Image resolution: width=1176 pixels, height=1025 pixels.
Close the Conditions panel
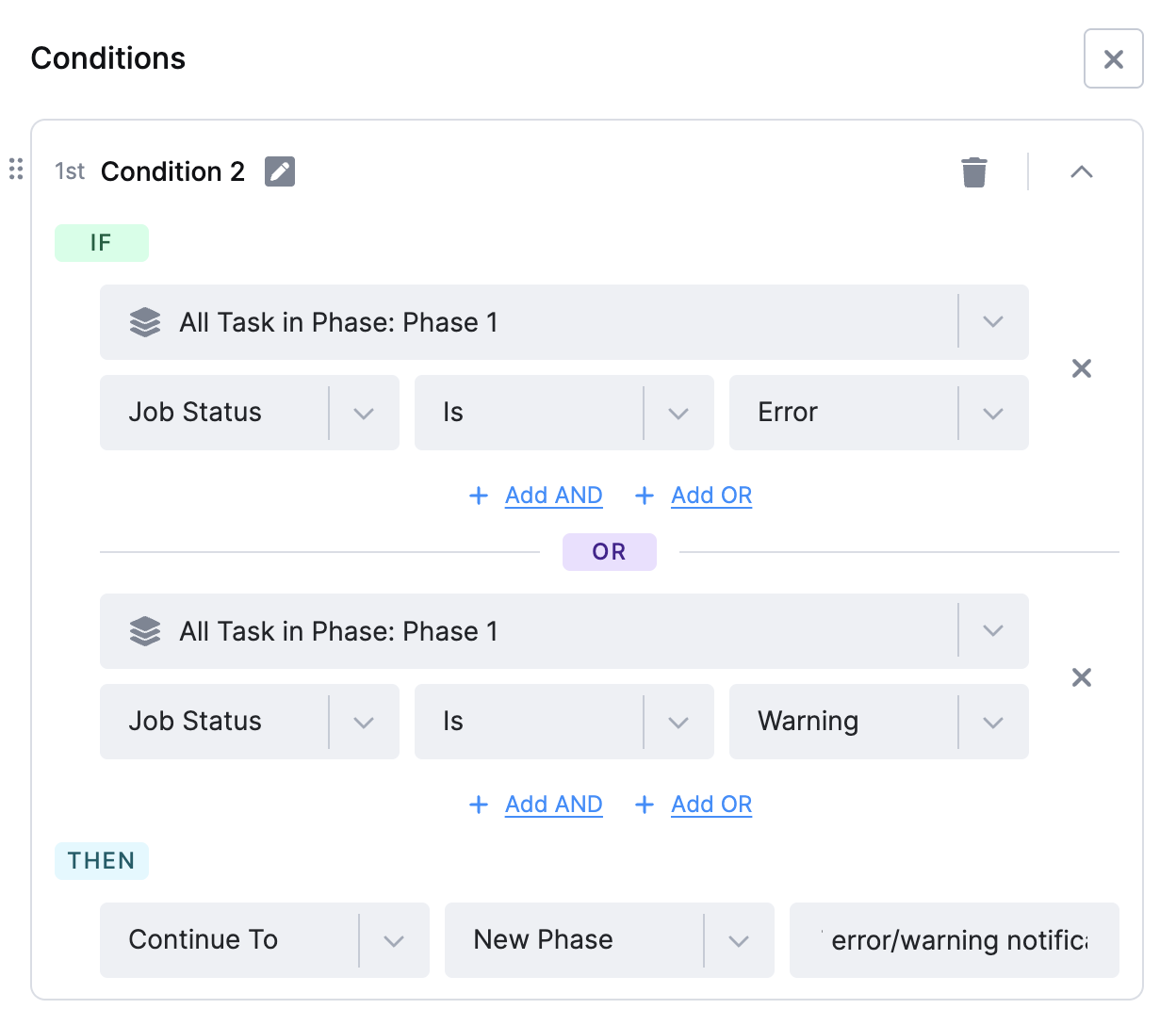pos(1114,58)
